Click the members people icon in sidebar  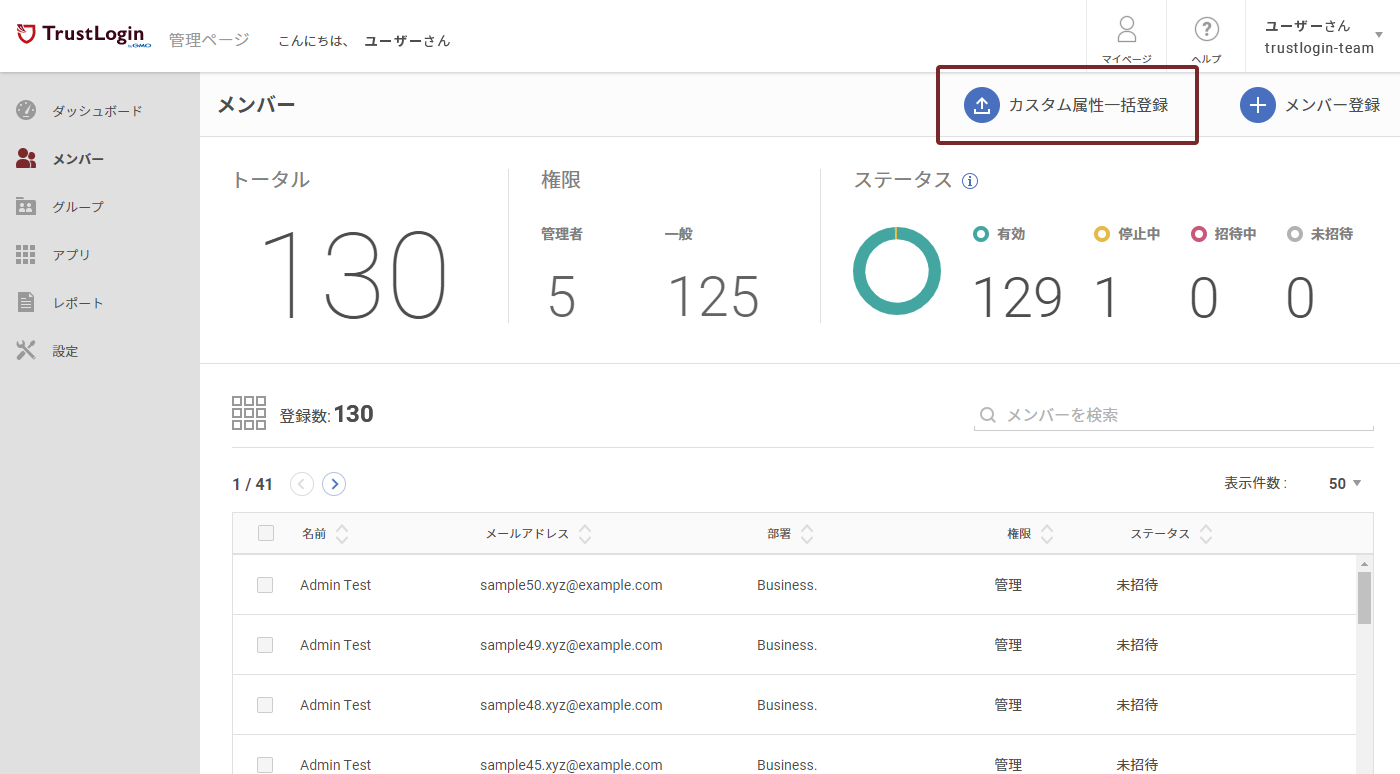pyautogui.click(x=26, y=158)
